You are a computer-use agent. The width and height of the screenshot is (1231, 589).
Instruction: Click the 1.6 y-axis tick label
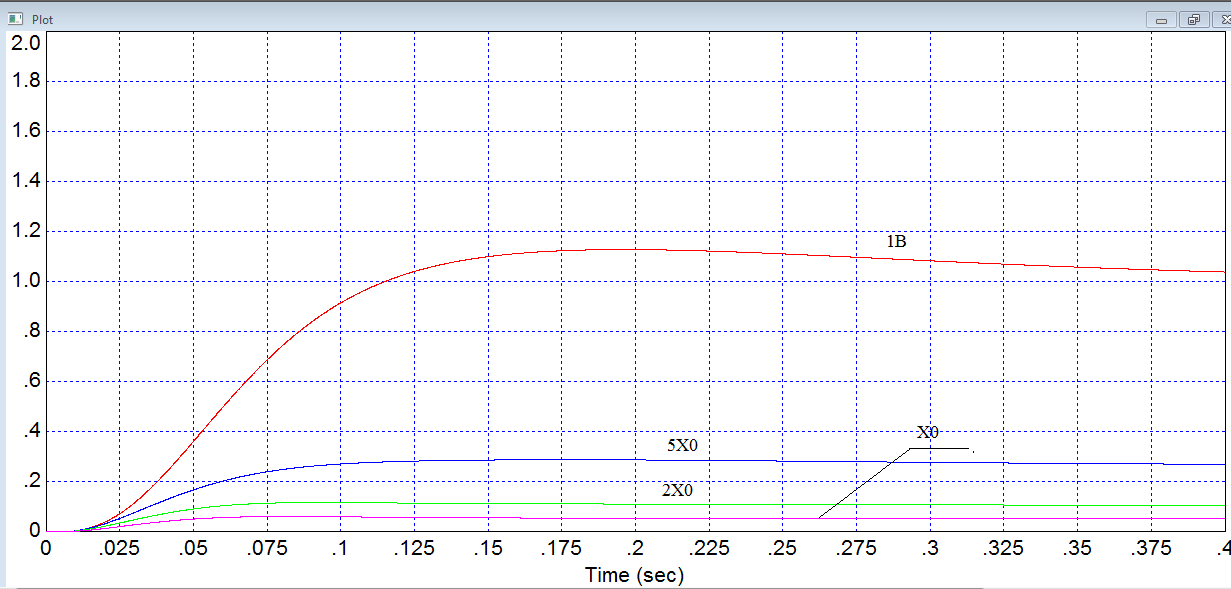pos(25,131)
